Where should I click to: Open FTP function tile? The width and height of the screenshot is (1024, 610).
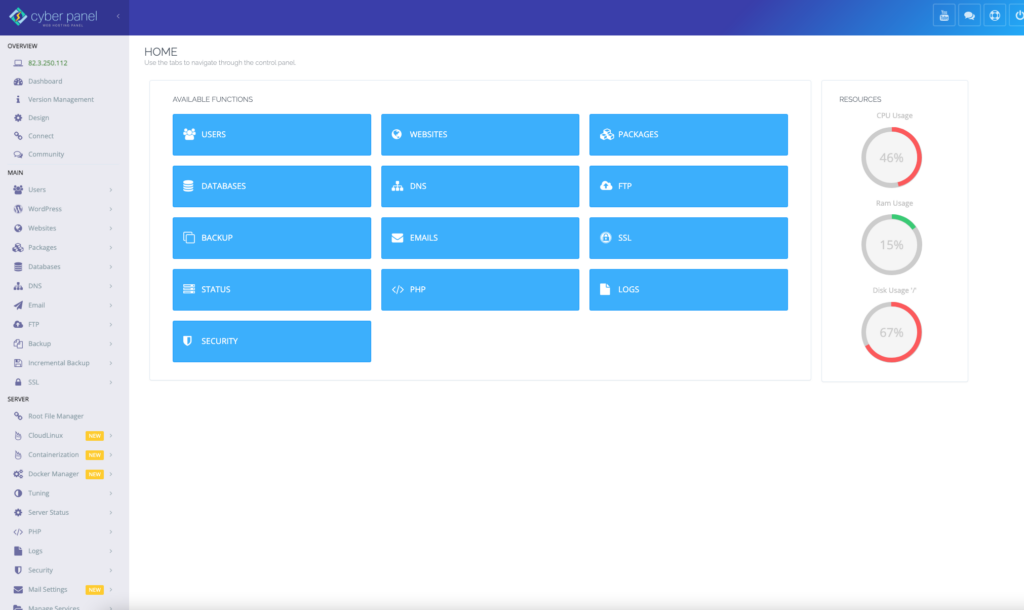(x=688, y=186)
